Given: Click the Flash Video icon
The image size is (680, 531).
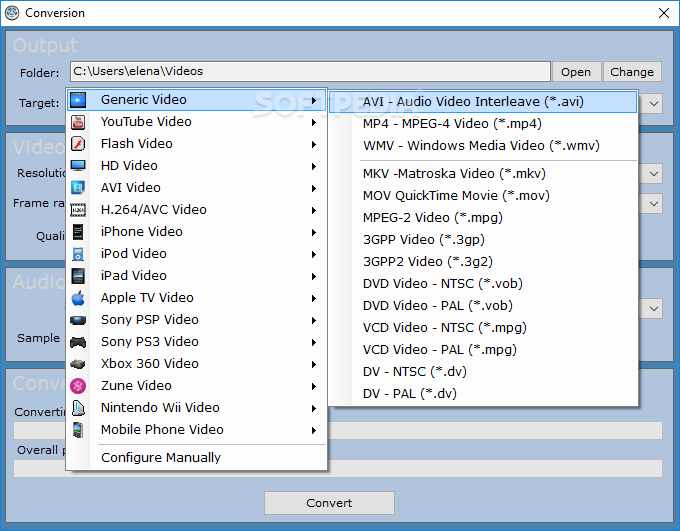Looking at the screenshot, I should [x=78, y=144].
